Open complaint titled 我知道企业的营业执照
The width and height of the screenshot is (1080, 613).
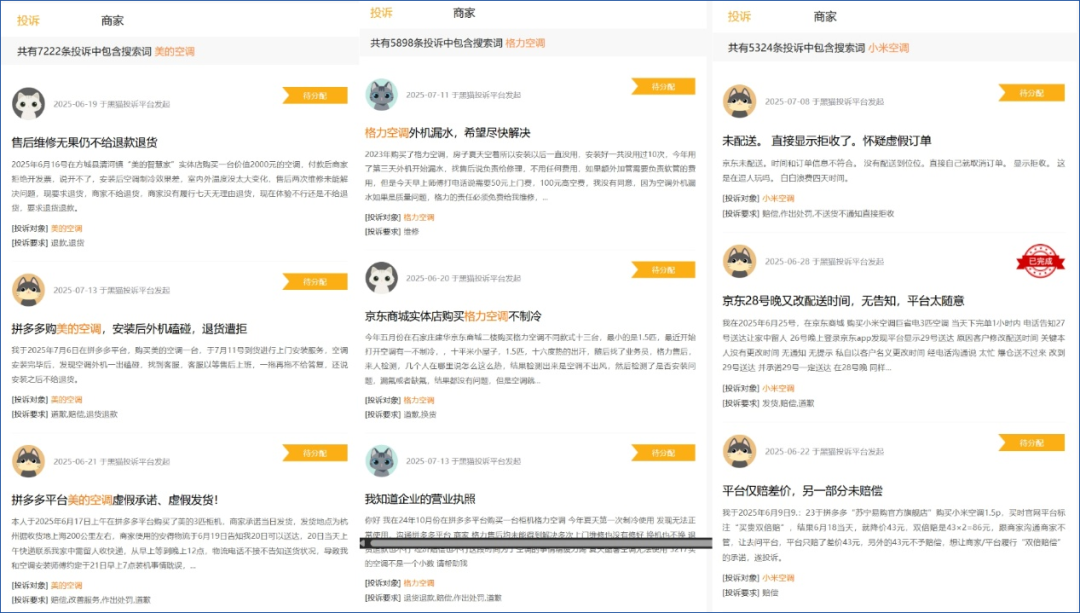[x=420, y=499]
